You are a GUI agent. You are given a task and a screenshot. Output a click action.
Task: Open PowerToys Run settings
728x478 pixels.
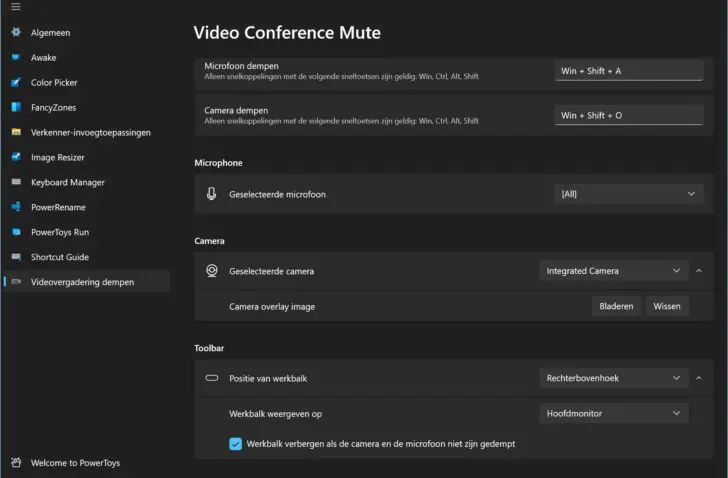click(x=86, y=232)
